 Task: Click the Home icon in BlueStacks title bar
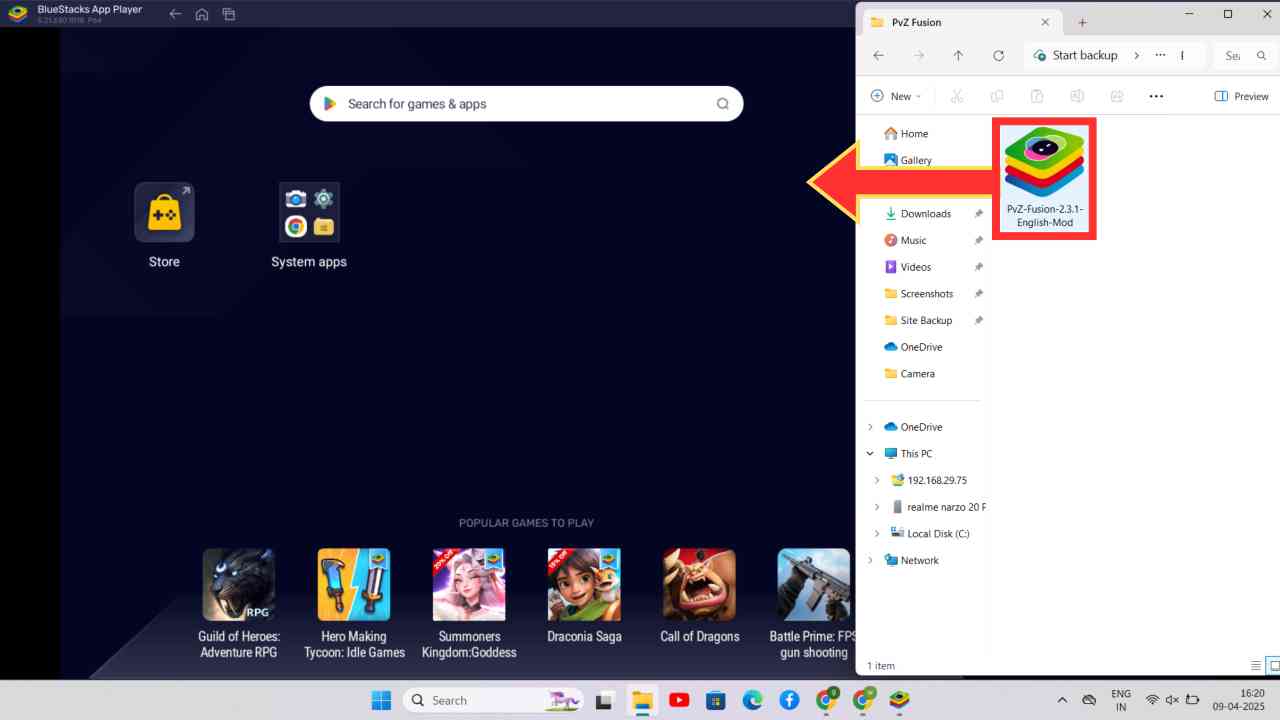(202, 14)
